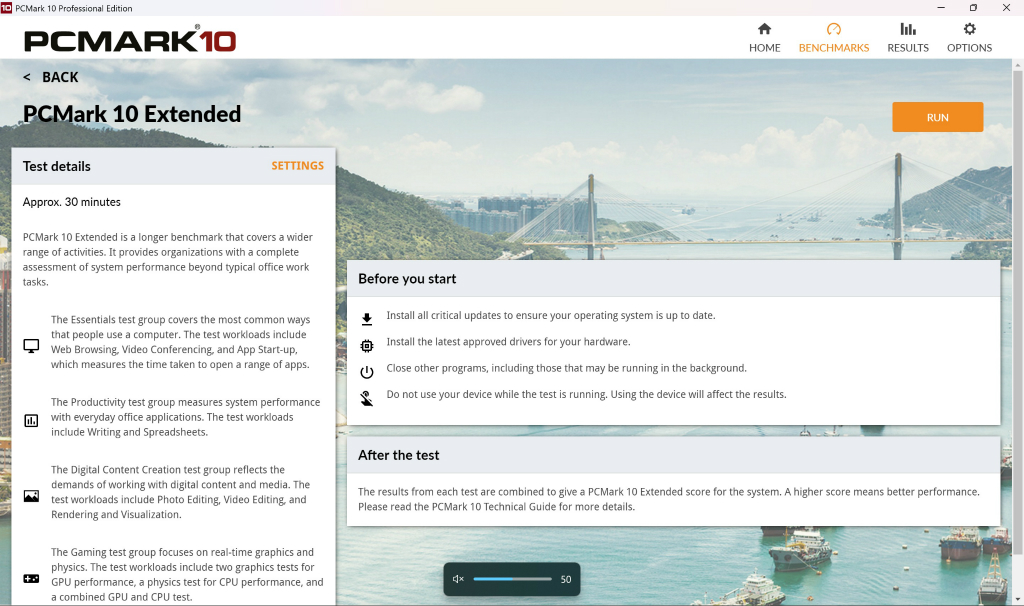Viewport: 1024px width, 606px height.
Task: Click the After the test heading
Action: click(x=398, y=455)
